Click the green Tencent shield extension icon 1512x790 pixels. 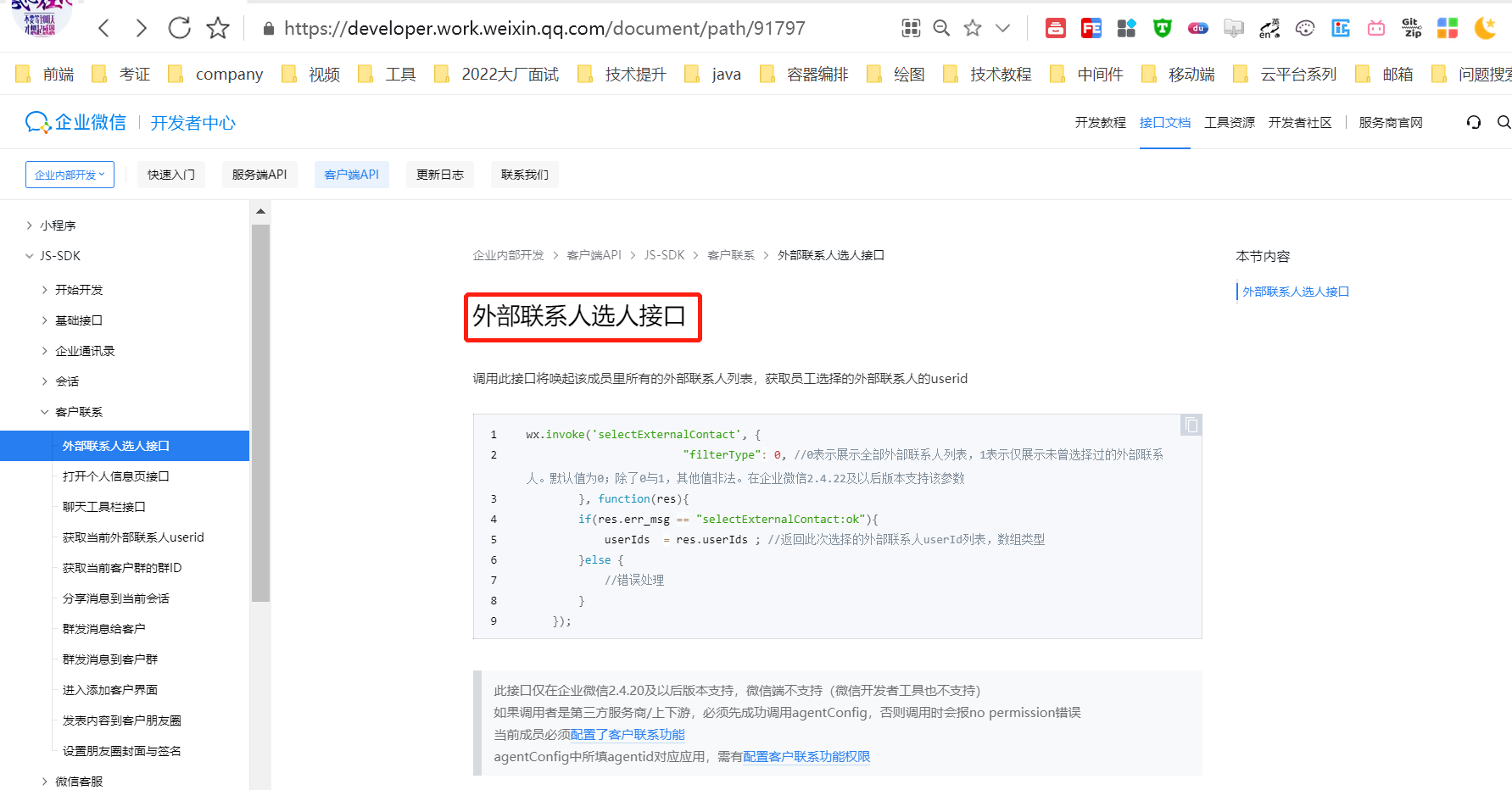point(1162,28)
